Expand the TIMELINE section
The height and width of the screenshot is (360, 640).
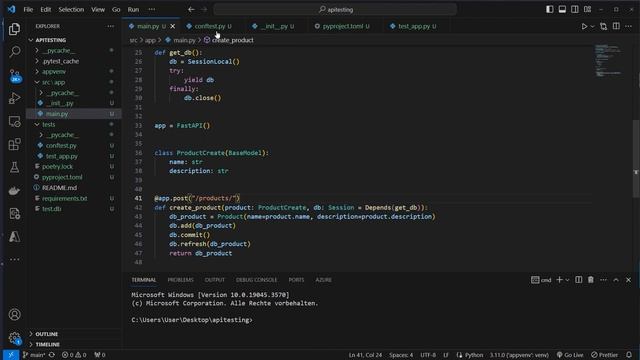[47, 344]
